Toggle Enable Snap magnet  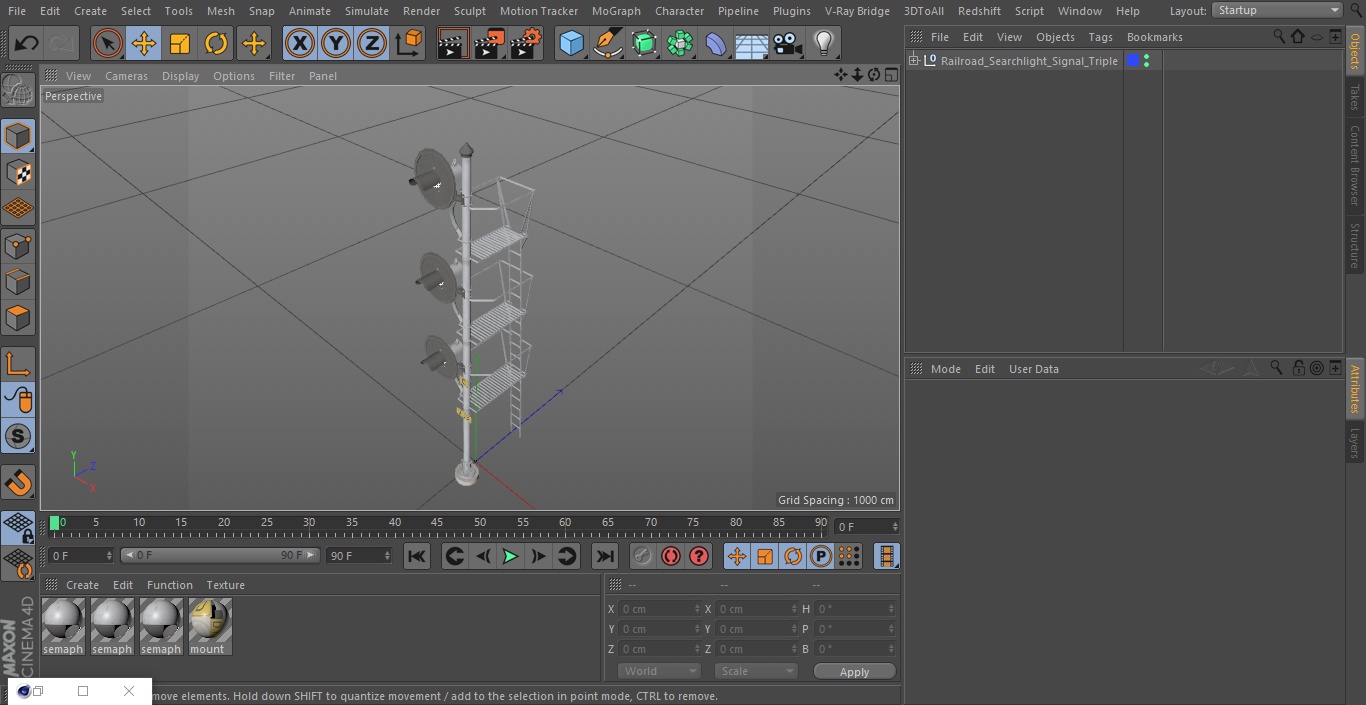[18, 483]
